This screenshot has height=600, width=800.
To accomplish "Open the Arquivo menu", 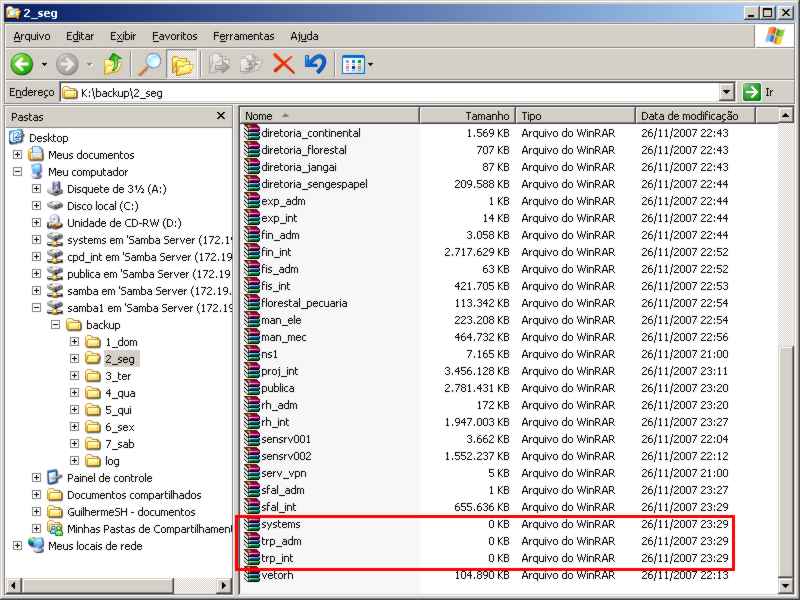I will click(32, 36).
